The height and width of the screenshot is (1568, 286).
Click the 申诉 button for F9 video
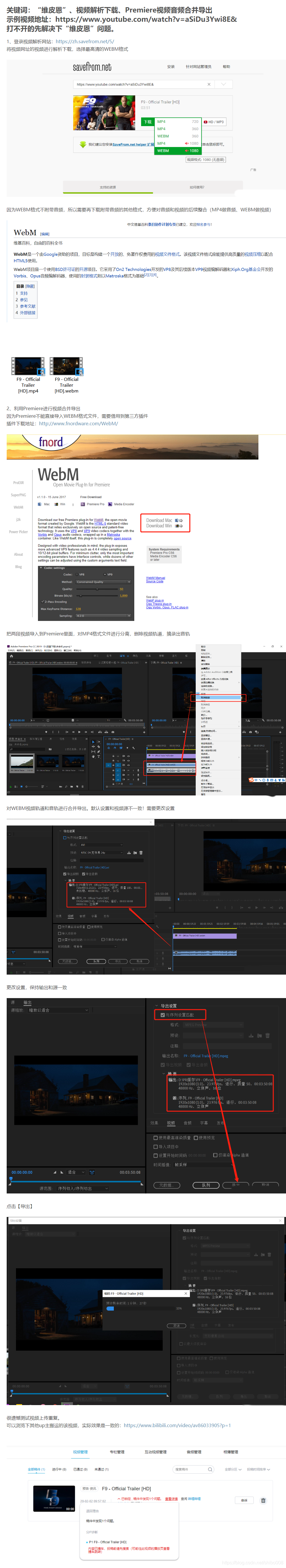pyautogui.click(x=244, y=1500)
